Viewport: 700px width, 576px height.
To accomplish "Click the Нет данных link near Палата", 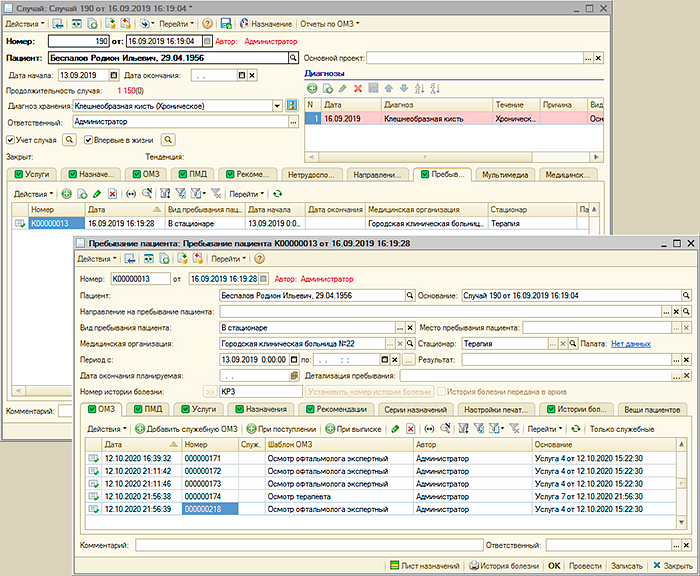I will click(630, 343).
